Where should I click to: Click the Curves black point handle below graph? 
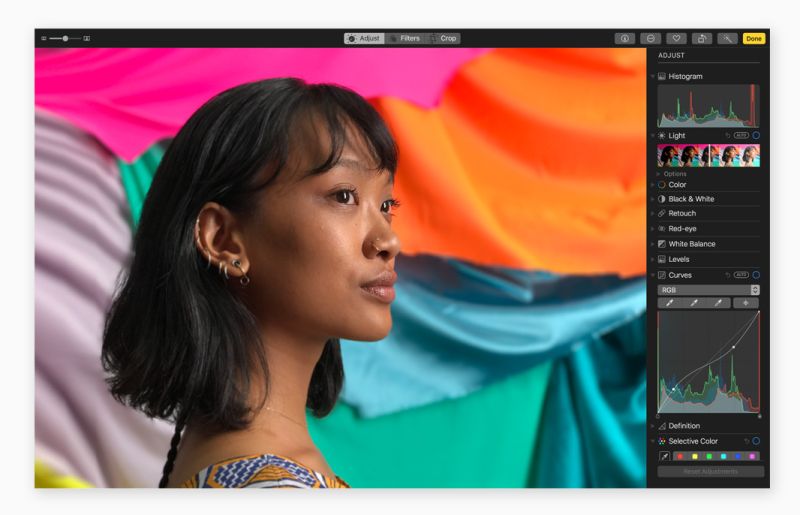click(x=658, y=416)
